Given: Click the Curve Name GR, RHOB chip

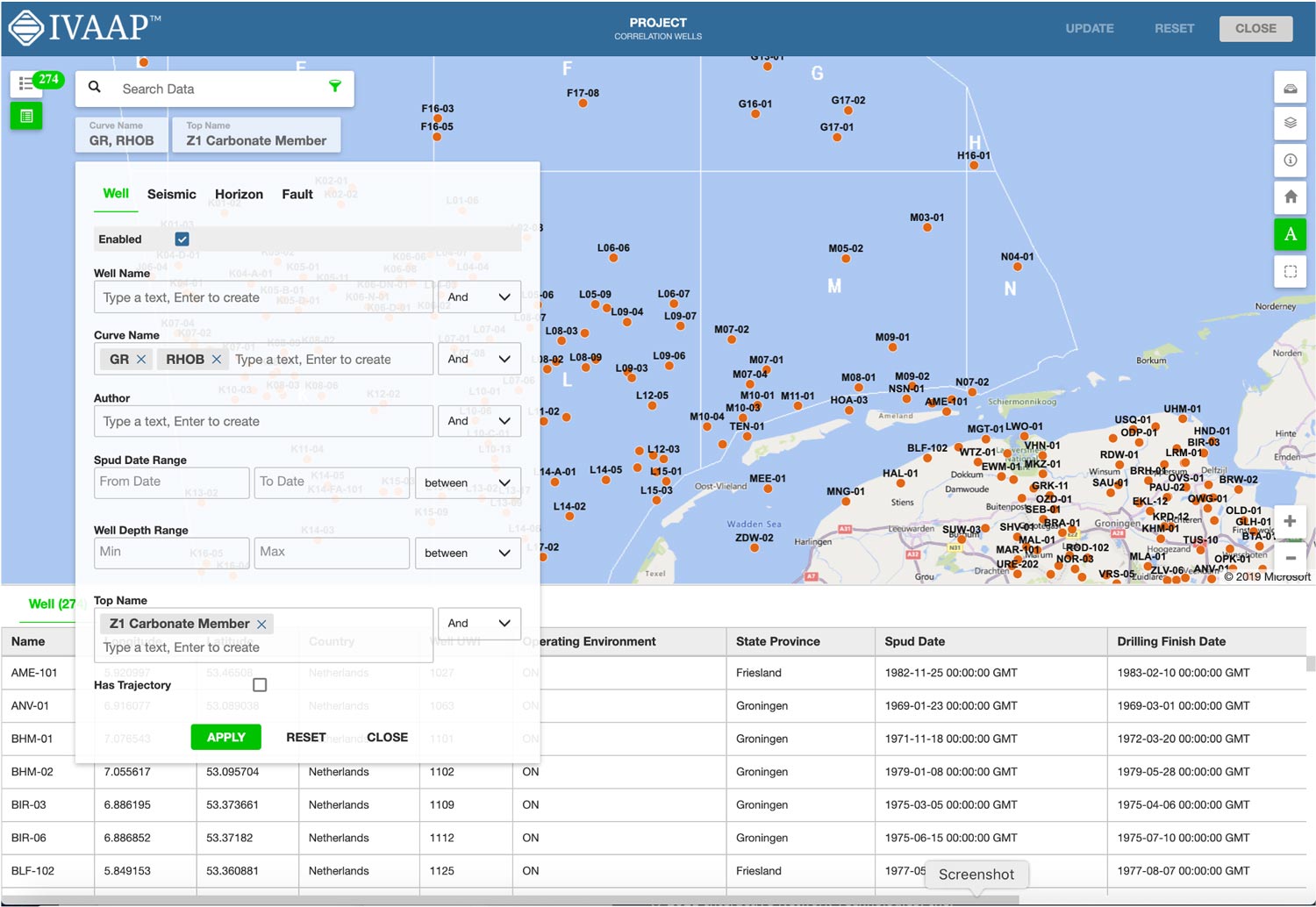Looking at the screenshot, I should click(x=122, y=134).
